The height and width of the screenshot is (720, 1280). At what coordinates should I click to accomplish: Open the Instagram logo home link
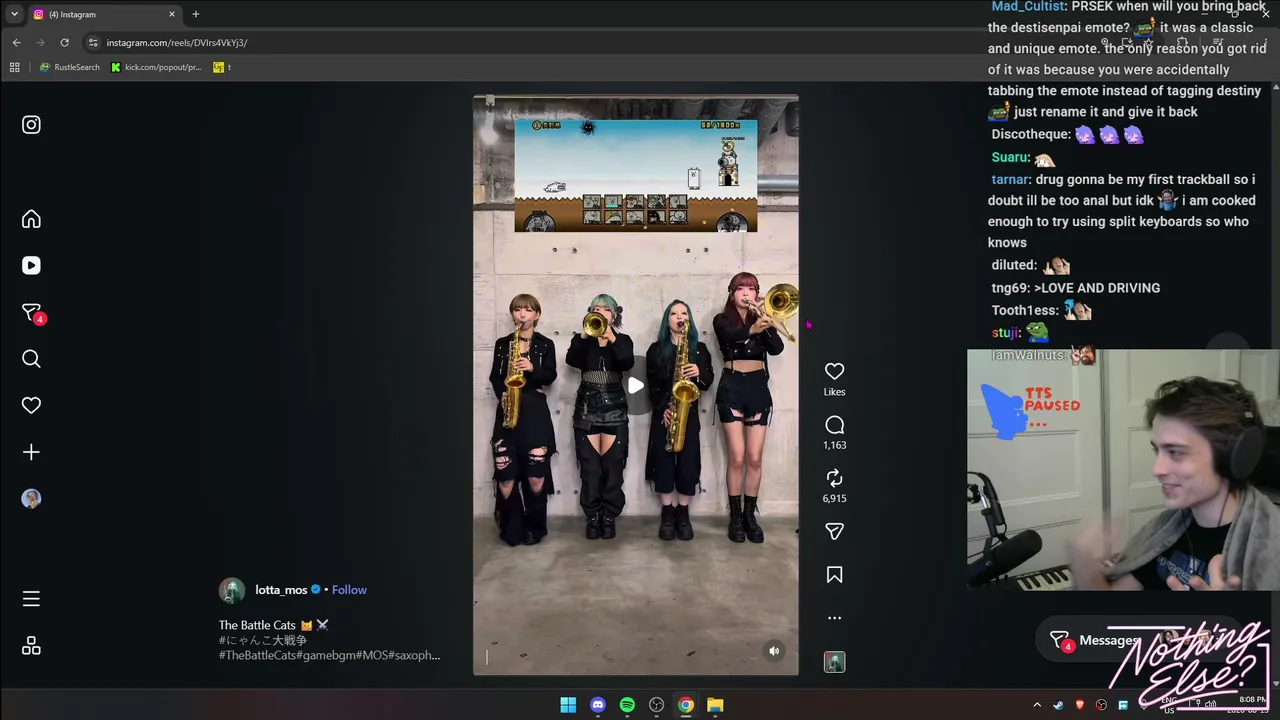[31, 125]
